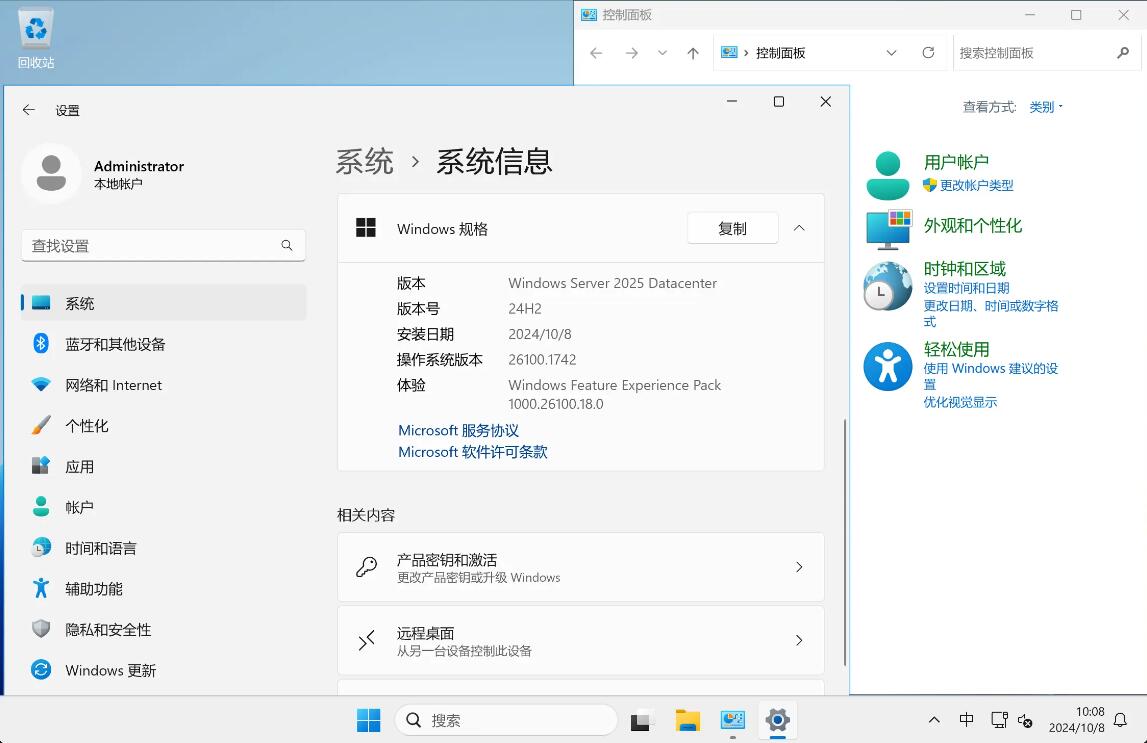Viewport: 1147px width, 743px height.
Task: Click the Administrator profile avatar
Action: (x=51, y=173)
